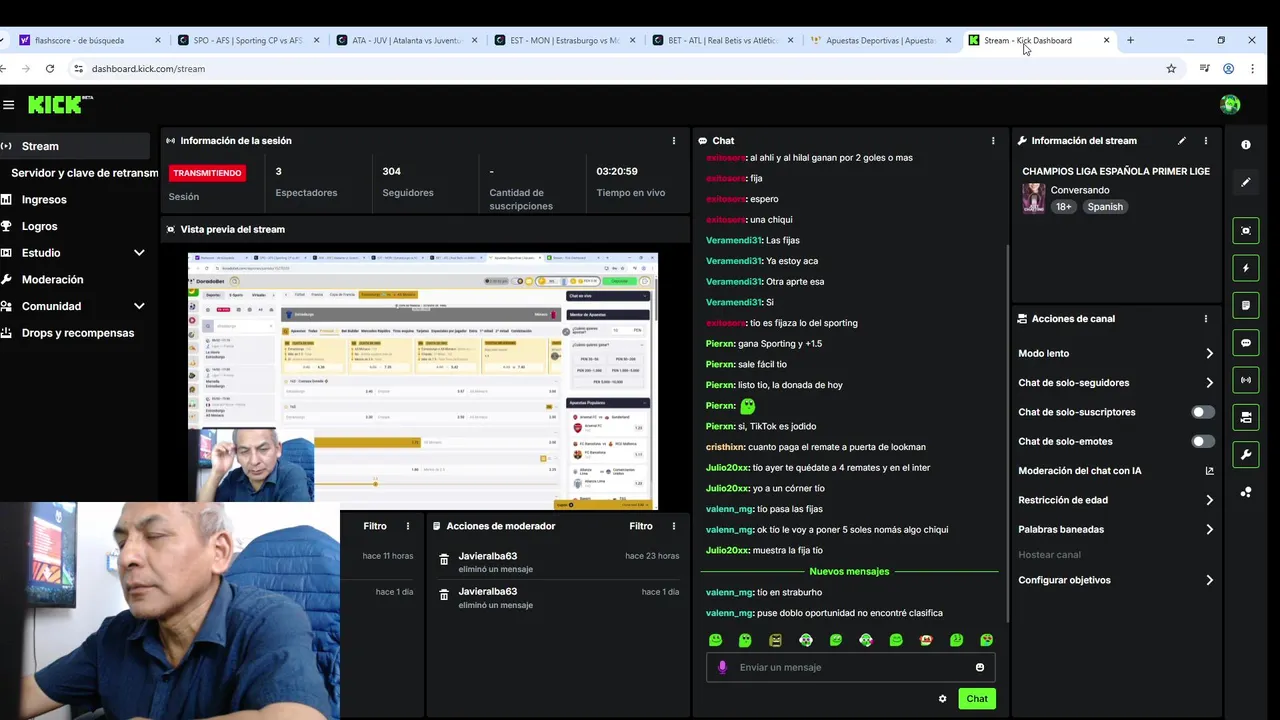Open Moderación del chat con IA link
1280x720 pixels.
click(x=1116, y=471)
